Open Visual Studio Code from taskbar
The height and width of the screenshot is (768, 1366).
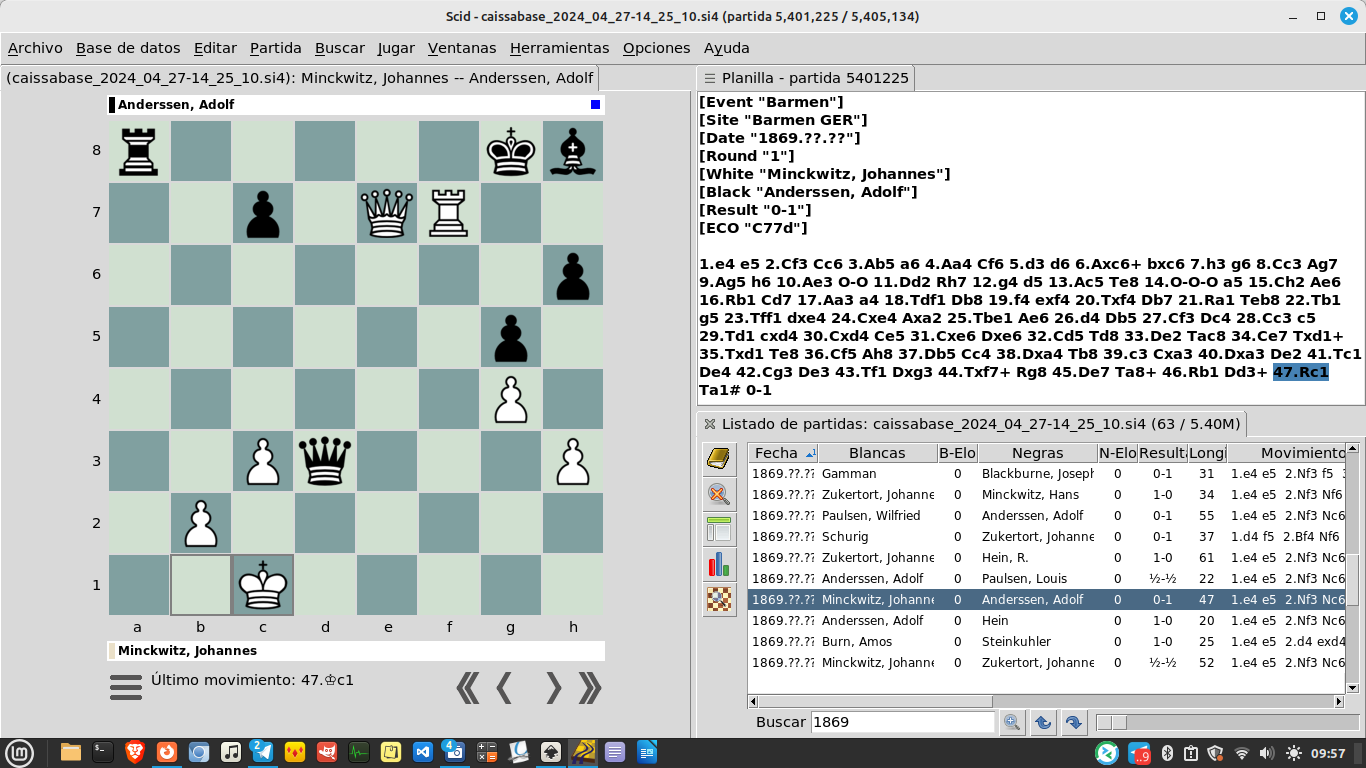tap(422, 752)
